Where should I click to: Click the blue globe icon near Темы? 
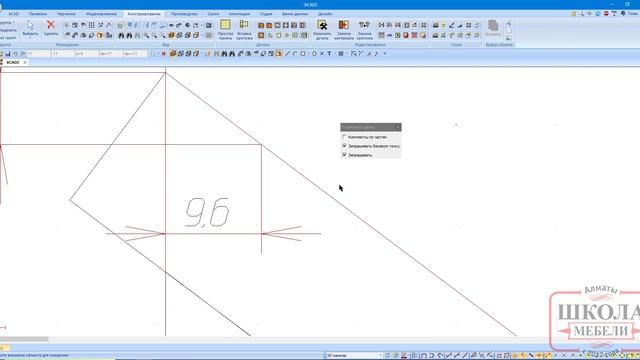pos(598,13)
